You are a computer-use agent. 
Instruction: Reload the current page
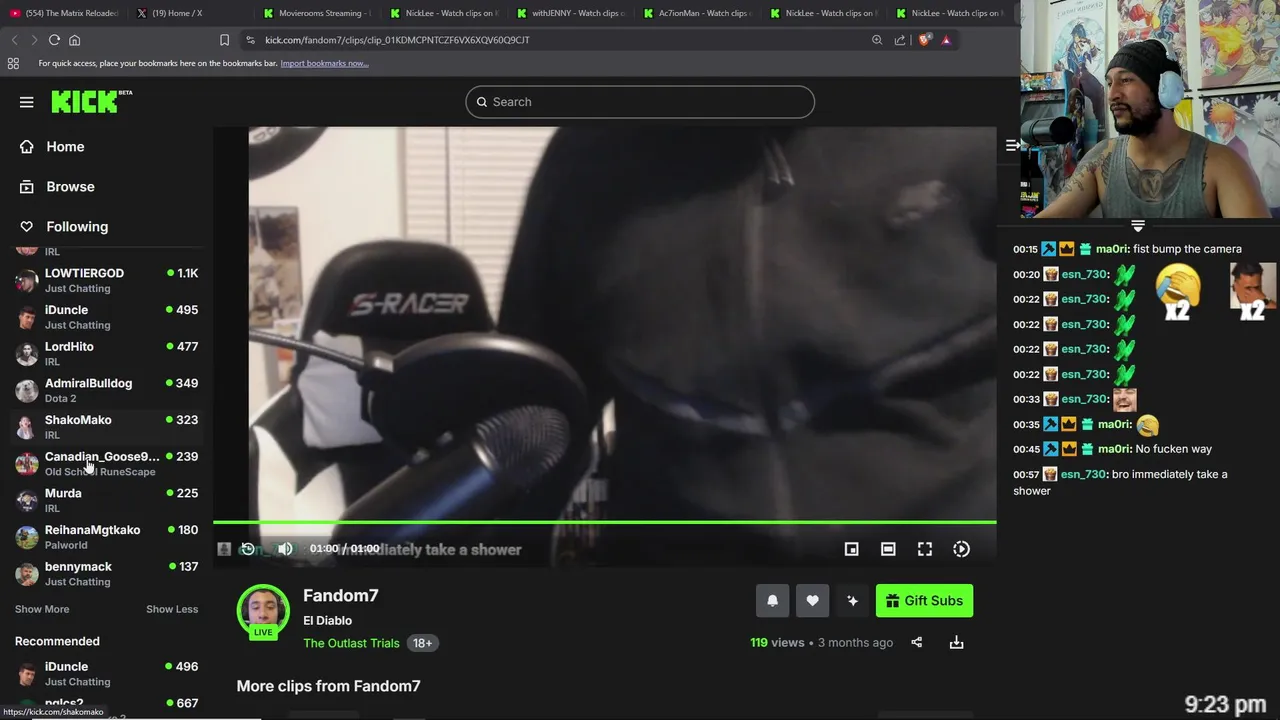54,40
